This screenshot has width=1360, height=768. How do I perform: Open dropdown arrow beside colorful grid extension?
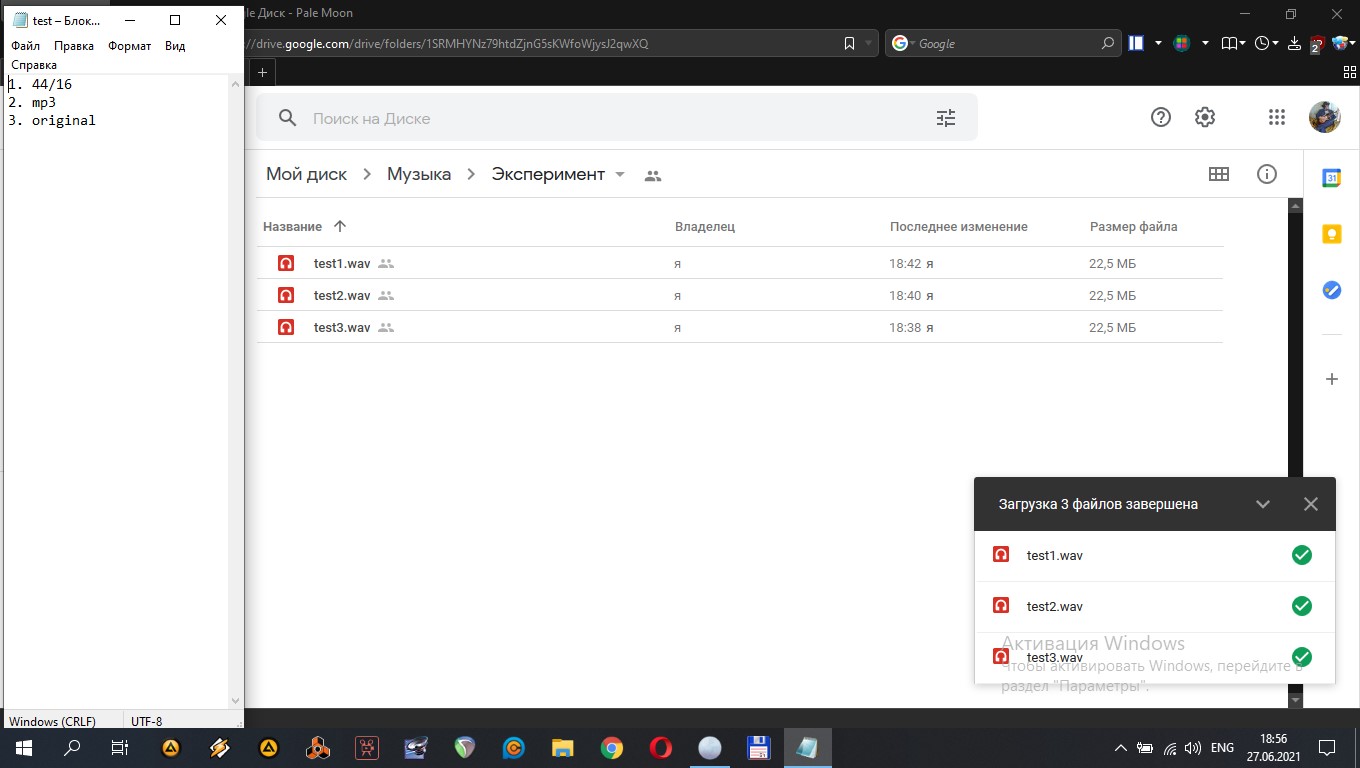(x=1205, y=43)
